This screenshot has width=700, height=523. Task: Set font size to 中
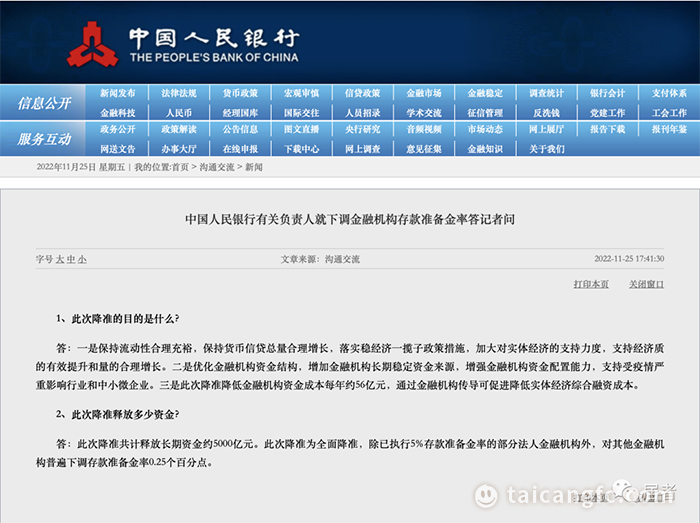coord(71,259)
